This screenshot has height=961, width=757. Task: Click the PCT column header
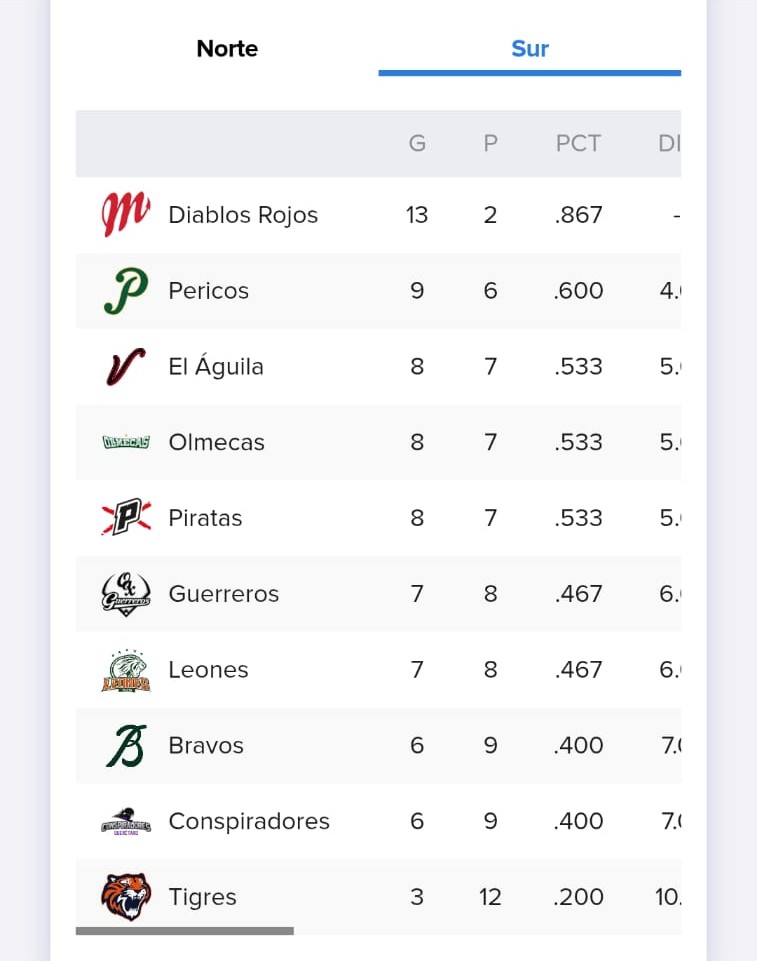coord(578,144)
